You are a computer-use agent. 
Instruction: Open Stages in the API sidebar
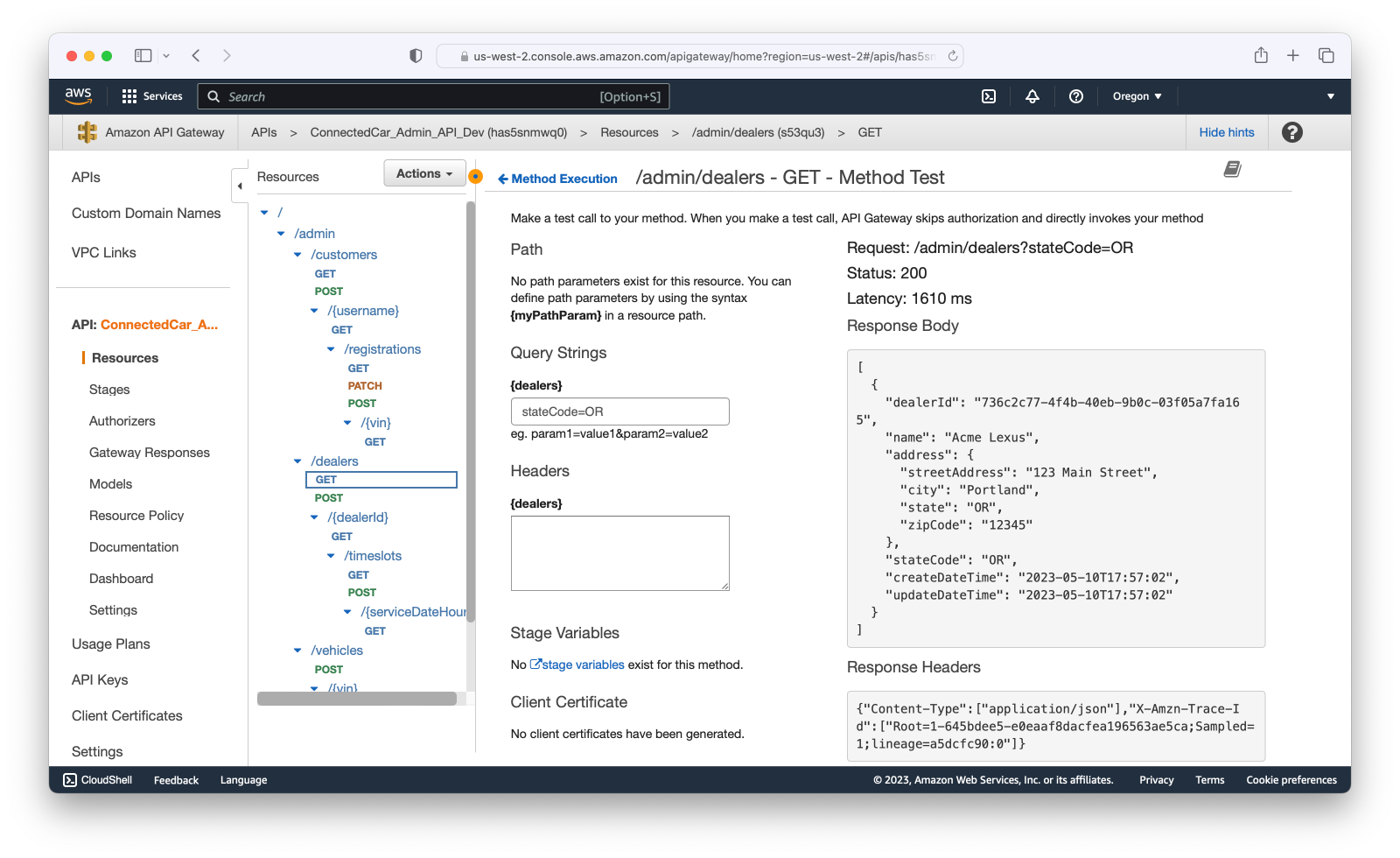[x=109, y=390]
